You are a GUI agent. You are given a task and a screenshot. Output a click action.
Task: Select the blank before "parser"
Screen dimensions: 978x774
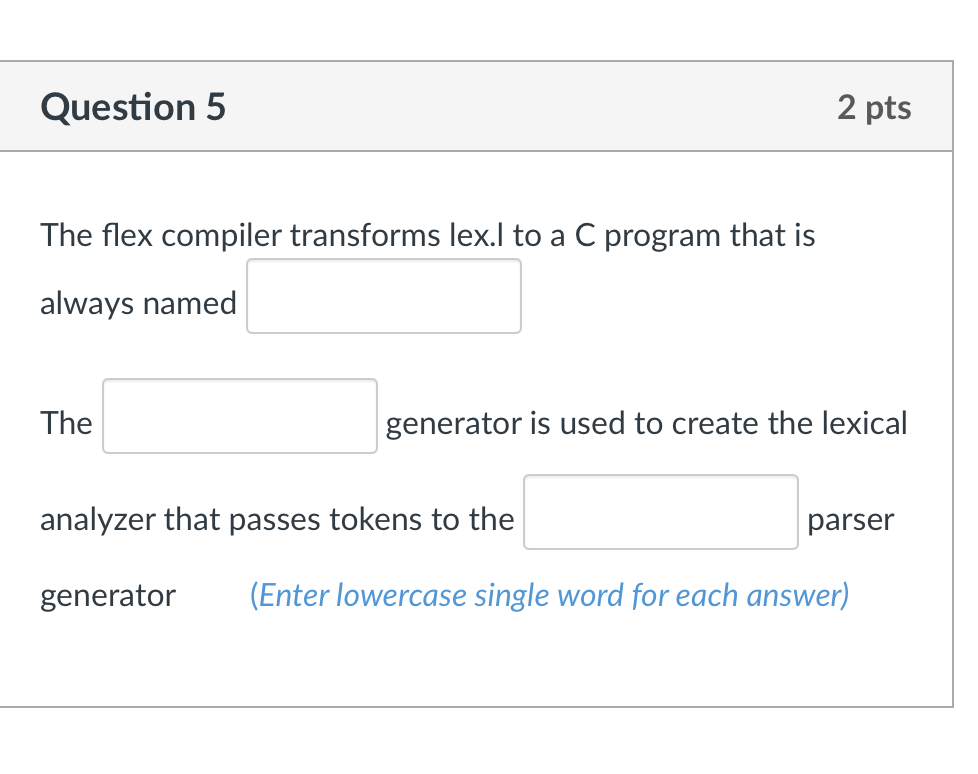click(661, 512)
